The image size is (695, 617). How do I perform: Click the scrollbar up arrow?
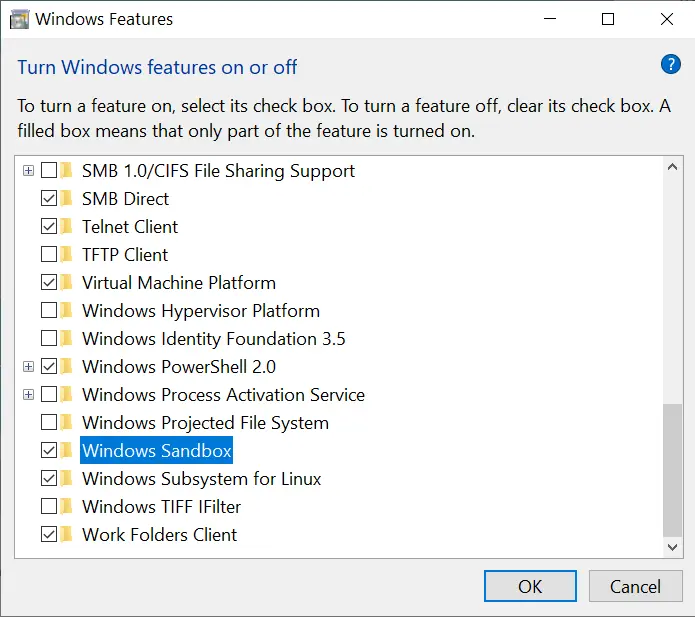[x=672, y=167]
